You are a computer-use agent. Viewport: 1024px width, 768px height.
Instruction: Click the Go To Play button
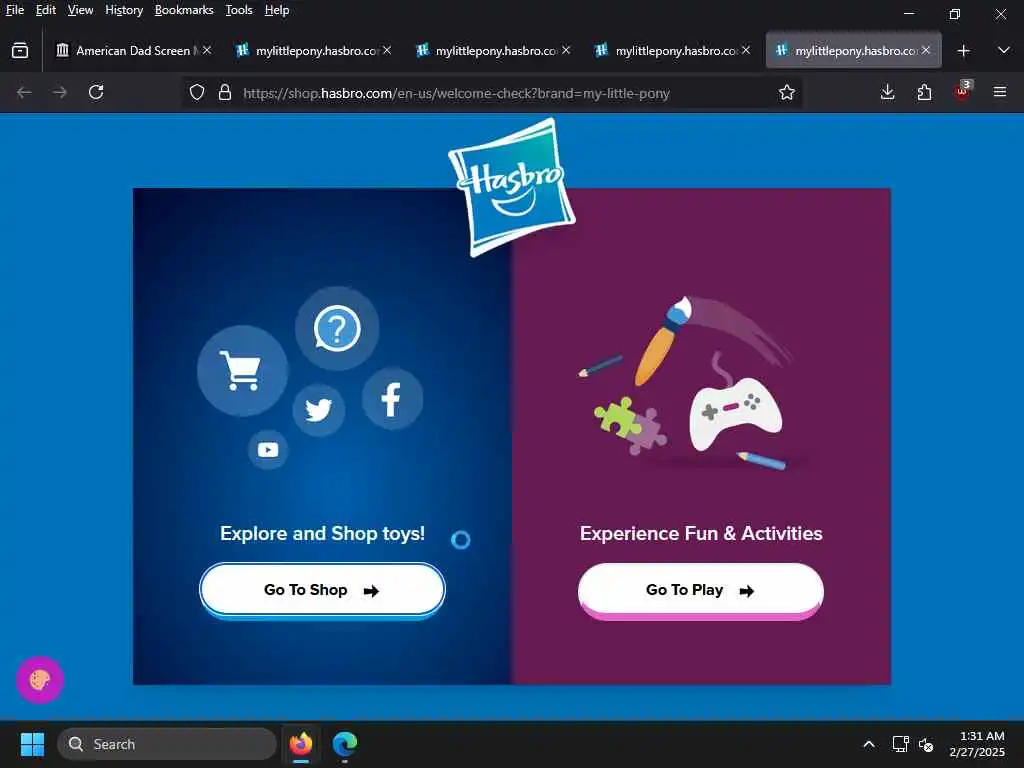(x=701, y=590)
